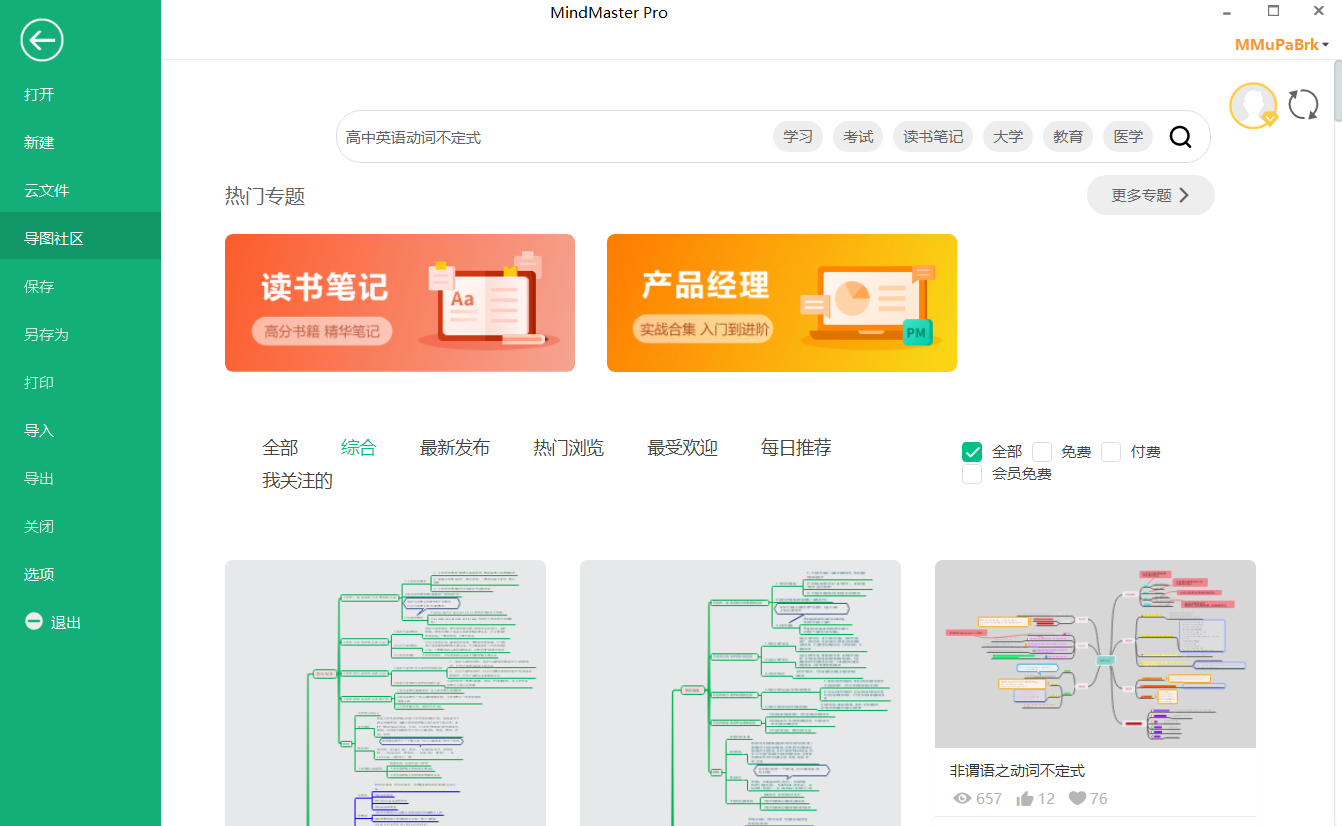Switch to the 综合 tab
The height and width of the screenshot is (826, 1342).
click(x=358, y=448)
